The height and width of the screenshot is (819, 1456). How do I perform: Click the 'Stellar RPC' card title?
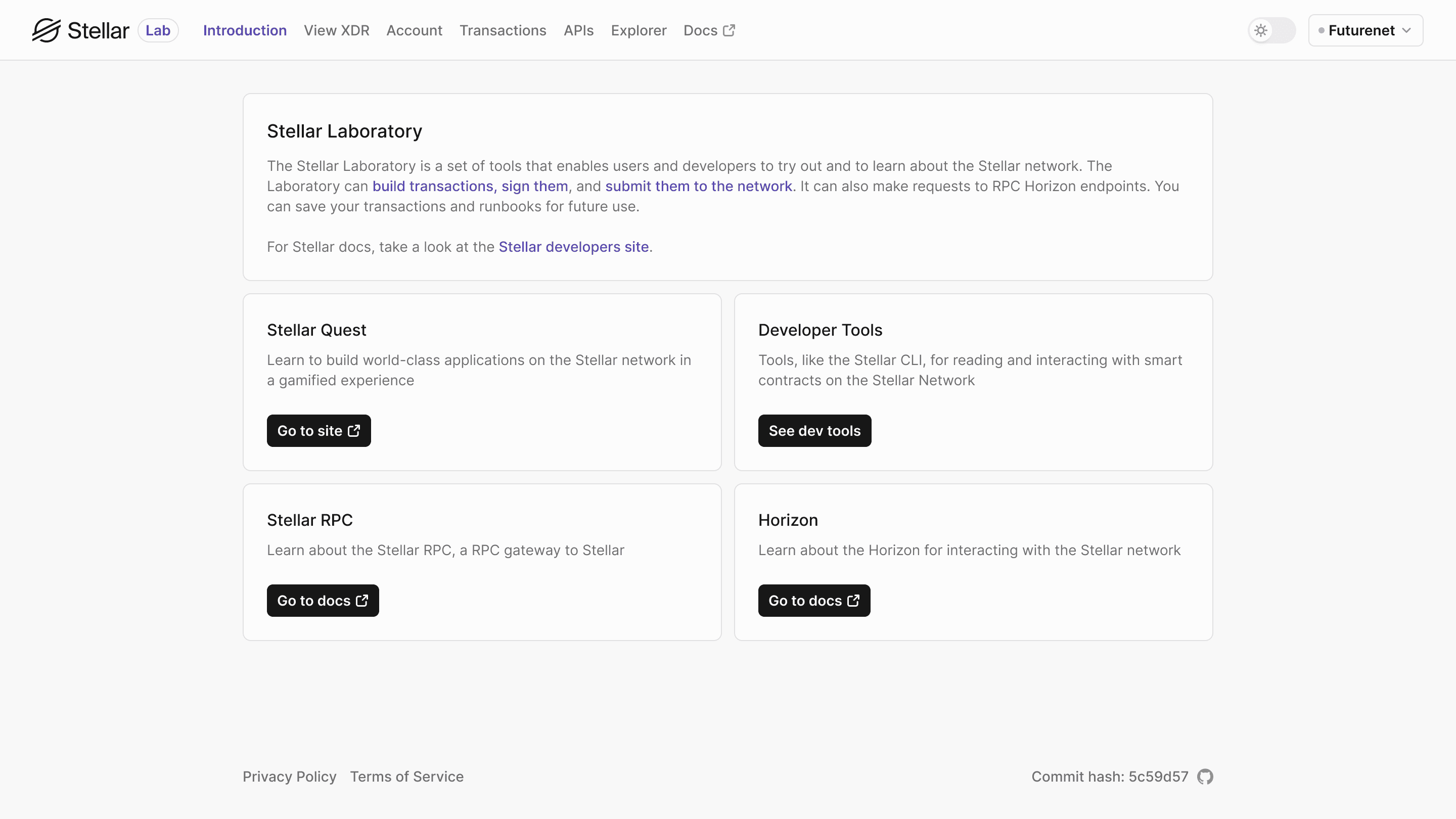click(310, 520)
